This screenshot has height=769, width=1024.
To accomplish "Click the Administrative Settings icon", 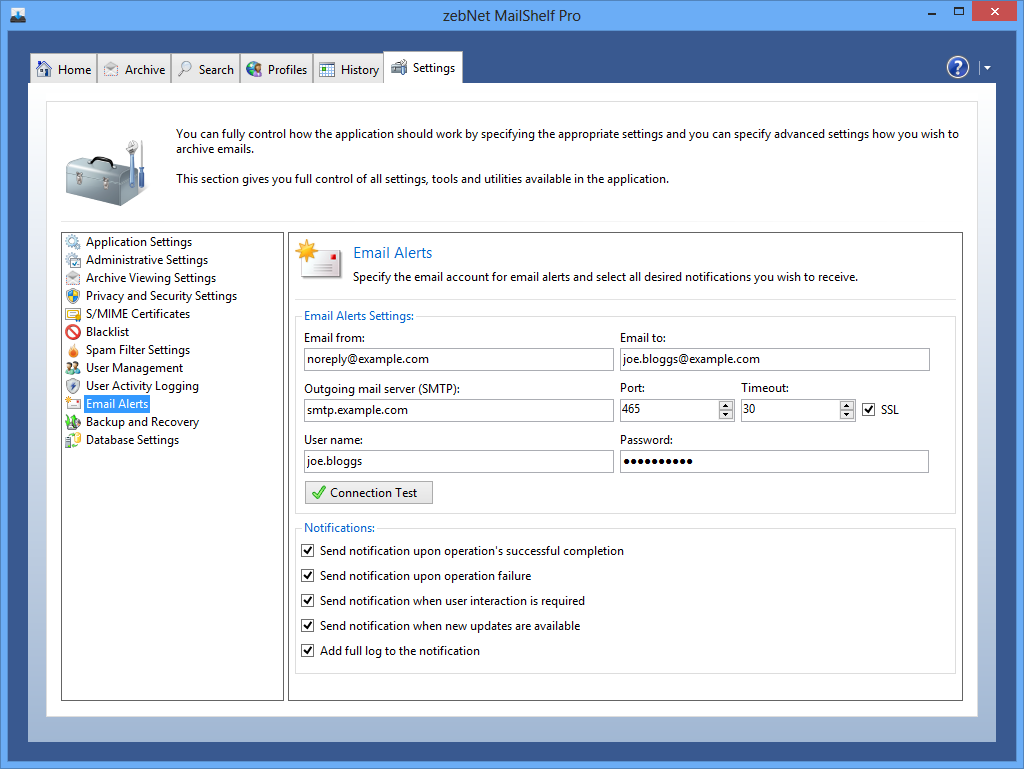I will (x=73, y=260).
